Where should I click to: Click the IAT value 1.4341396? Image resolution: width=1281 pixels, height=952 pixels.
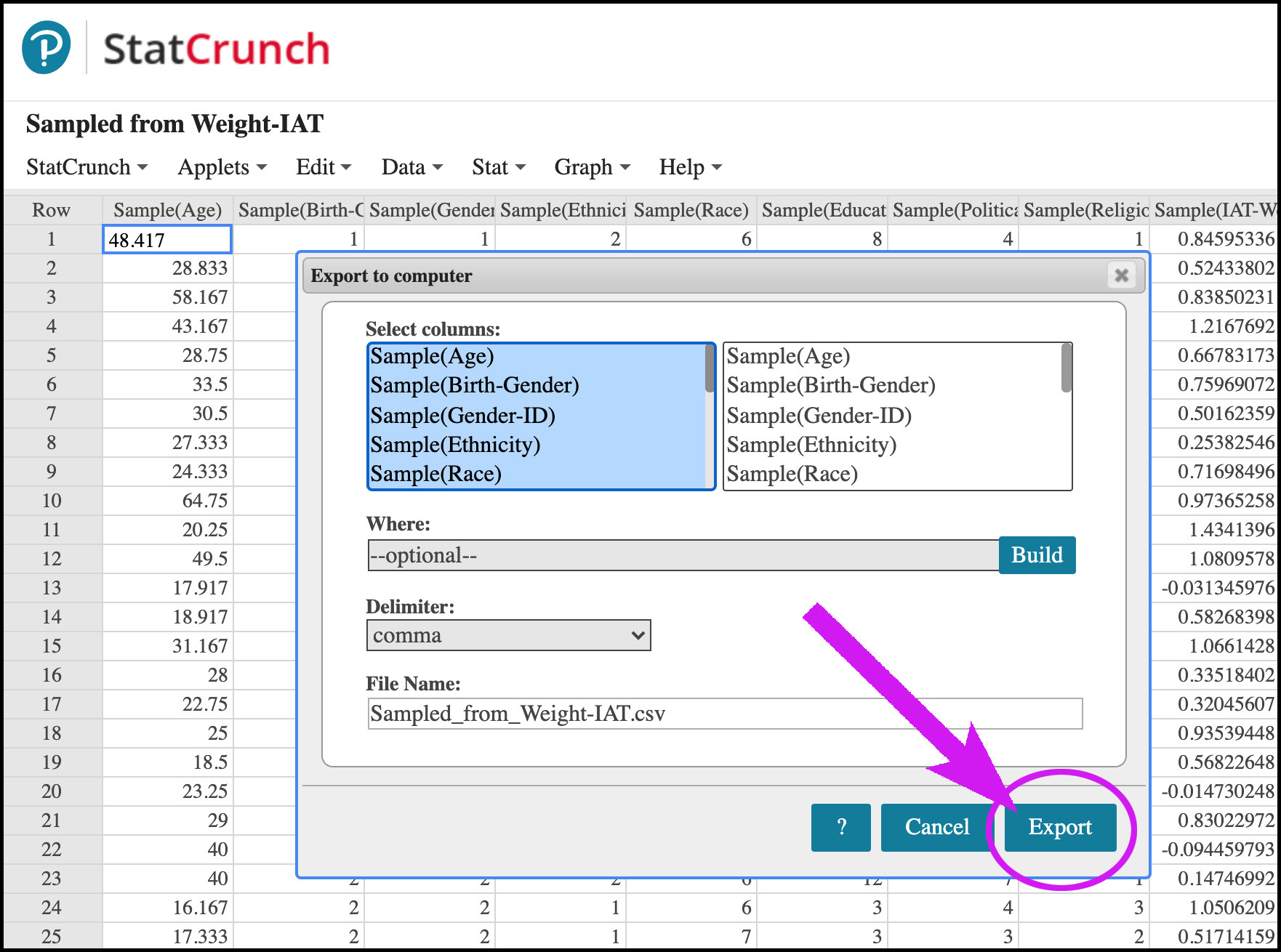[1214, 530]
